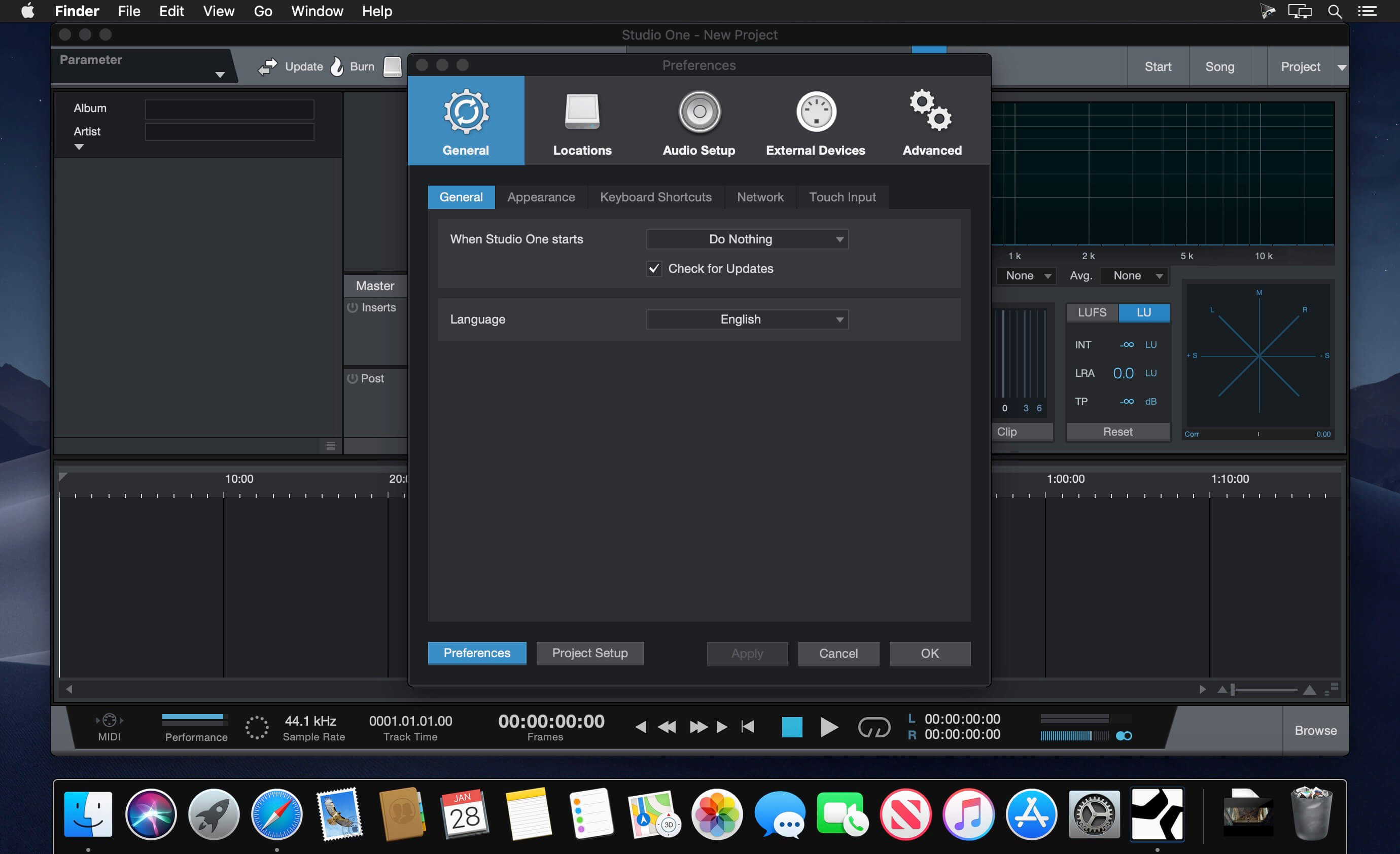Open the Spotlight search icon in menu bar

pos(1335,11)
